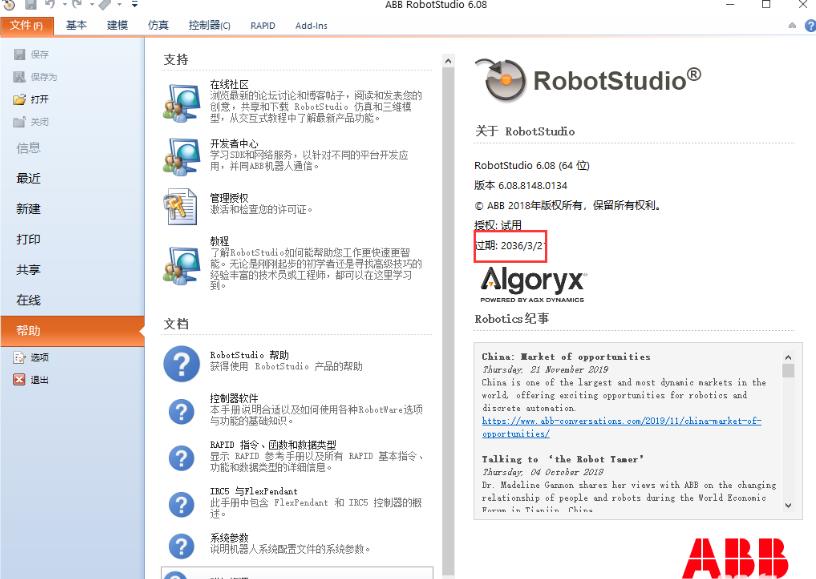Click the 保存 save icon
Image resolution: width=816 pixels, height=579 pixels.
[20, 54]
